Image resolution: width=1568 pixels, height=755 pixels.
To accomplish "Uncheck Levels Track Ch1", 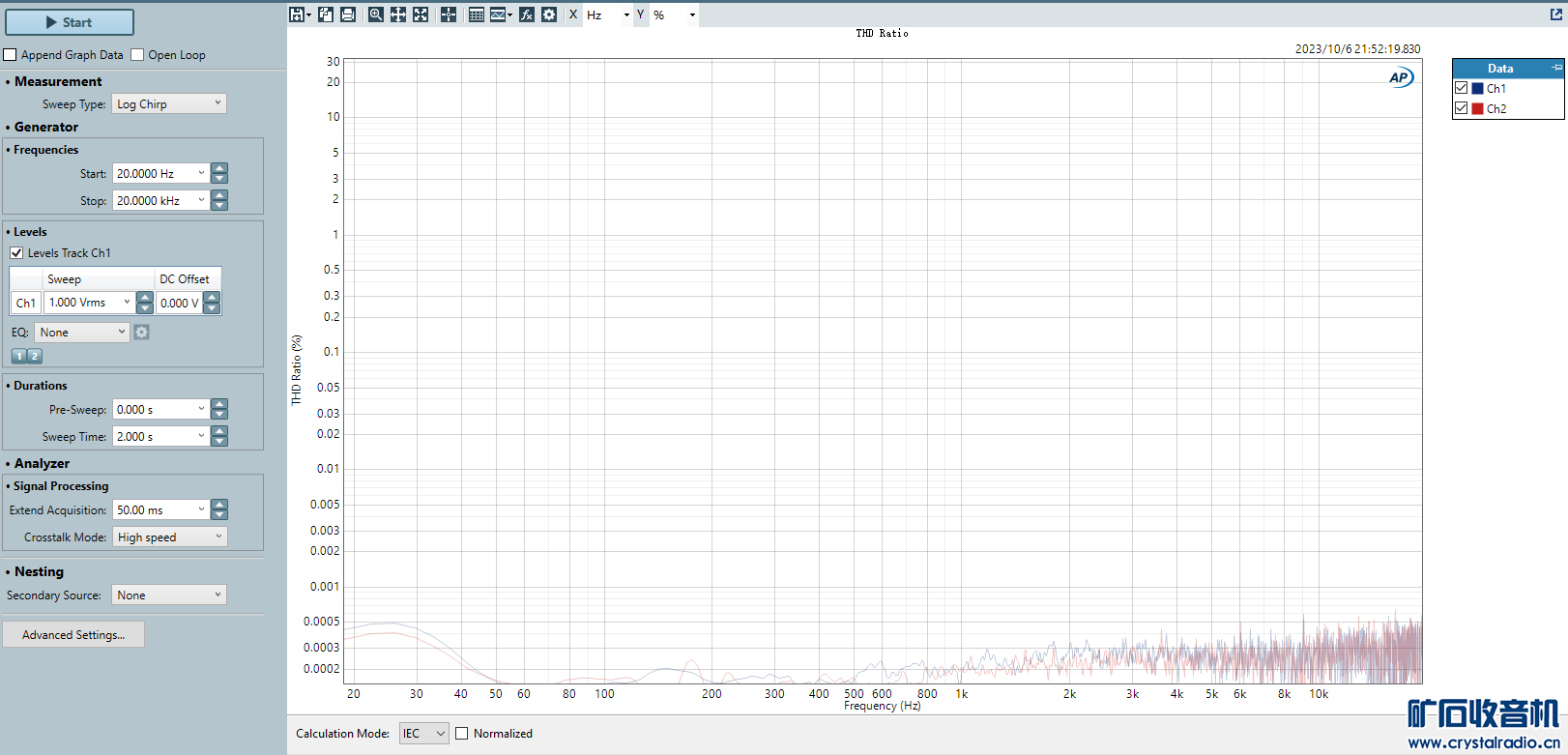I will click(x=16, y=253).
